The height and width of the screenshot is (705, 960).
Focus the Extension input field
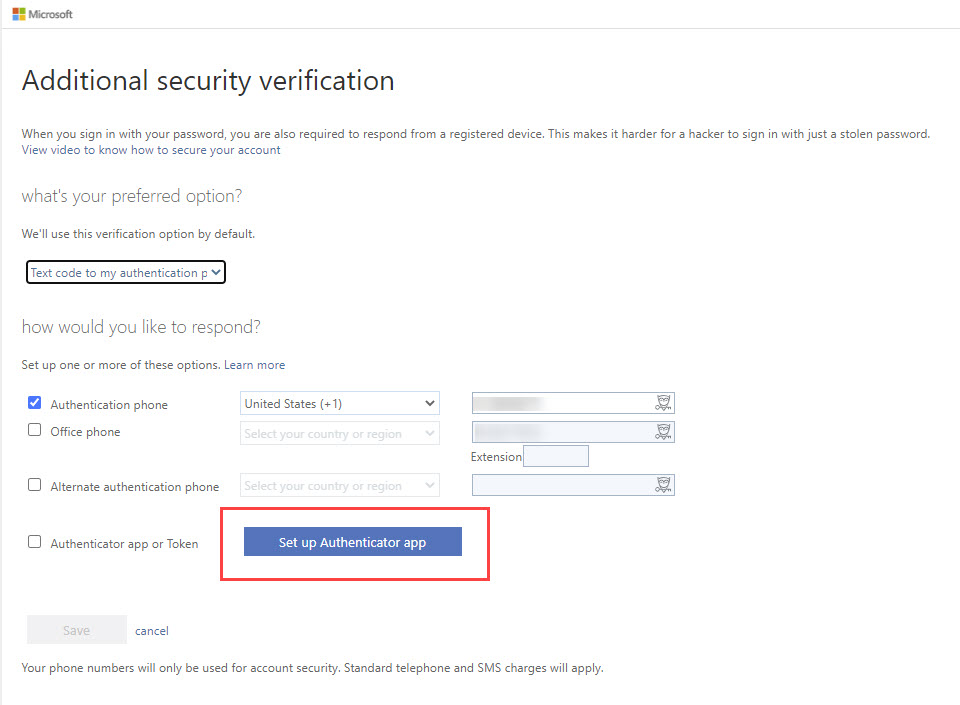coord(556,456)
